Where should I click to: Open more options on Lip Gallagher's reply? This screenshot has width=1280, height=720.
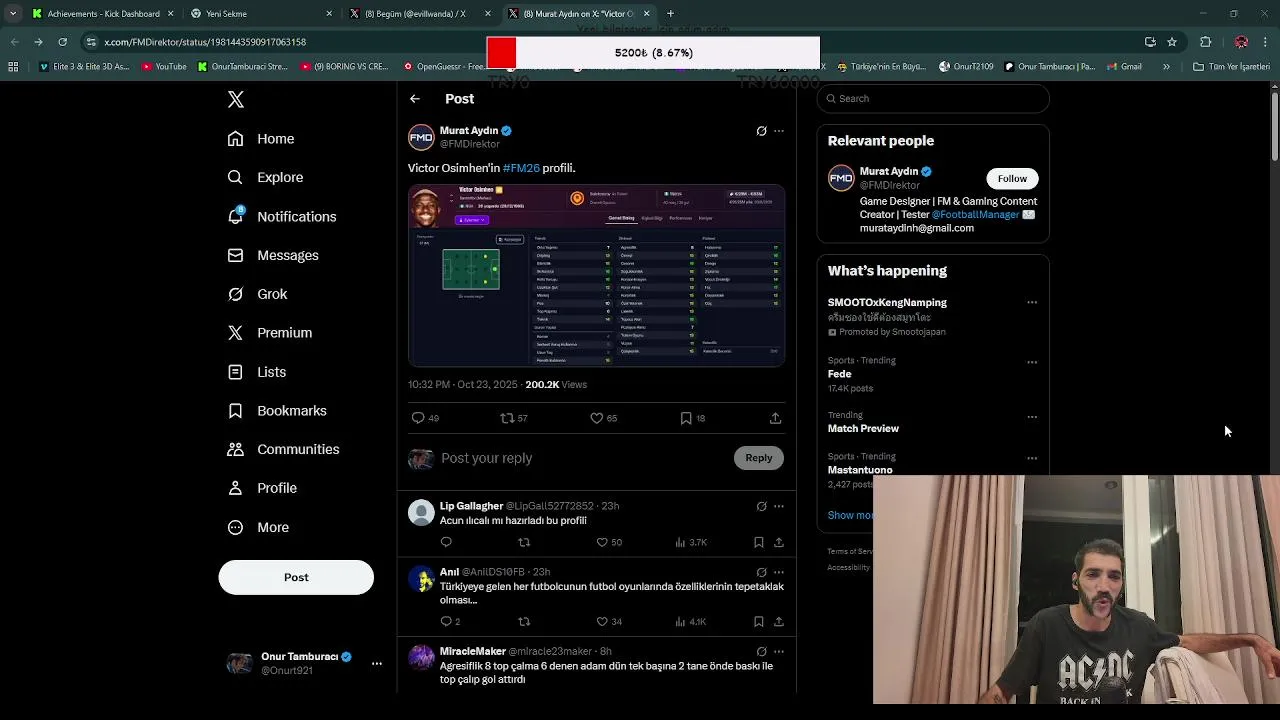point(779,507)
